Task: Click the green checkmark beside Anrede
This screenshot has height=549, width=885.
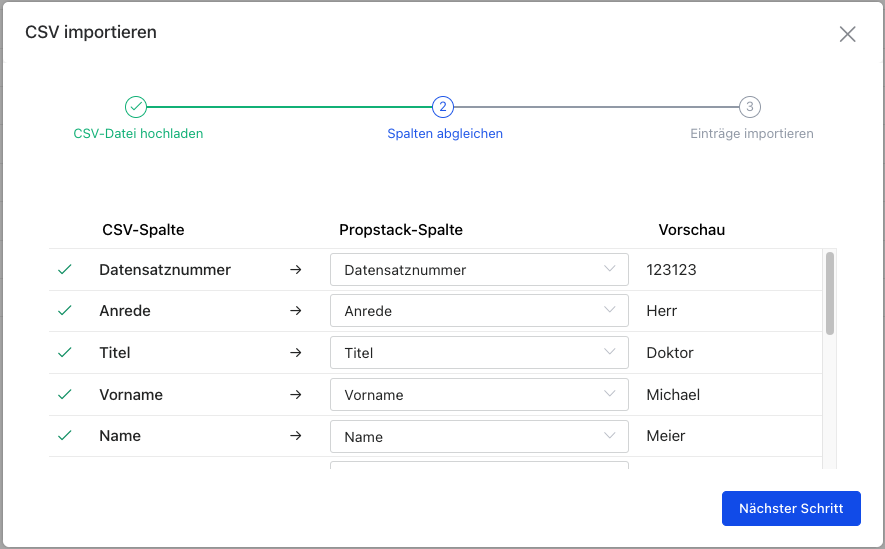Action: coord(65,310)
